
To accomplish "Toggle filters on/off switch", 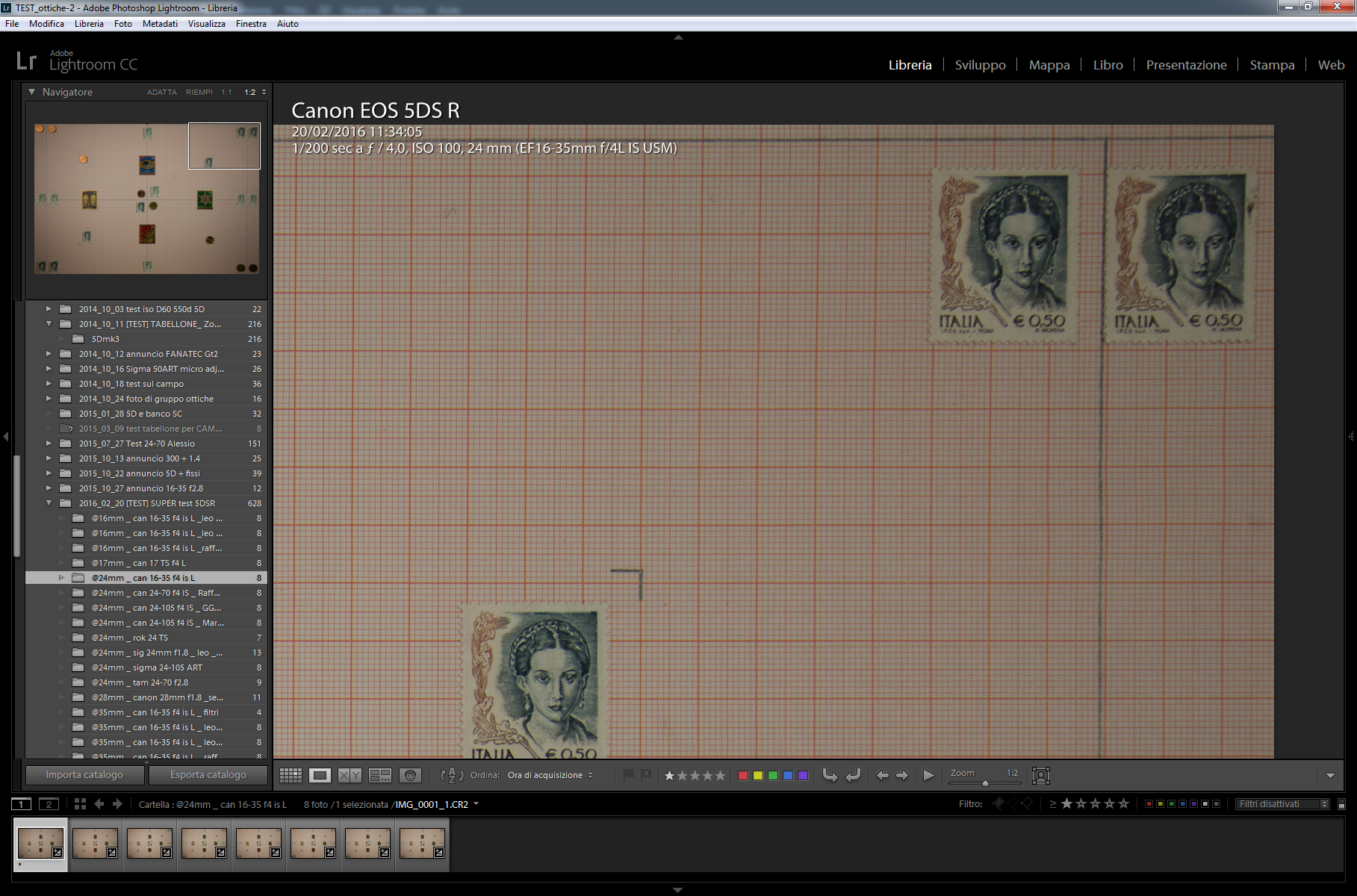I will (1341, 804).
